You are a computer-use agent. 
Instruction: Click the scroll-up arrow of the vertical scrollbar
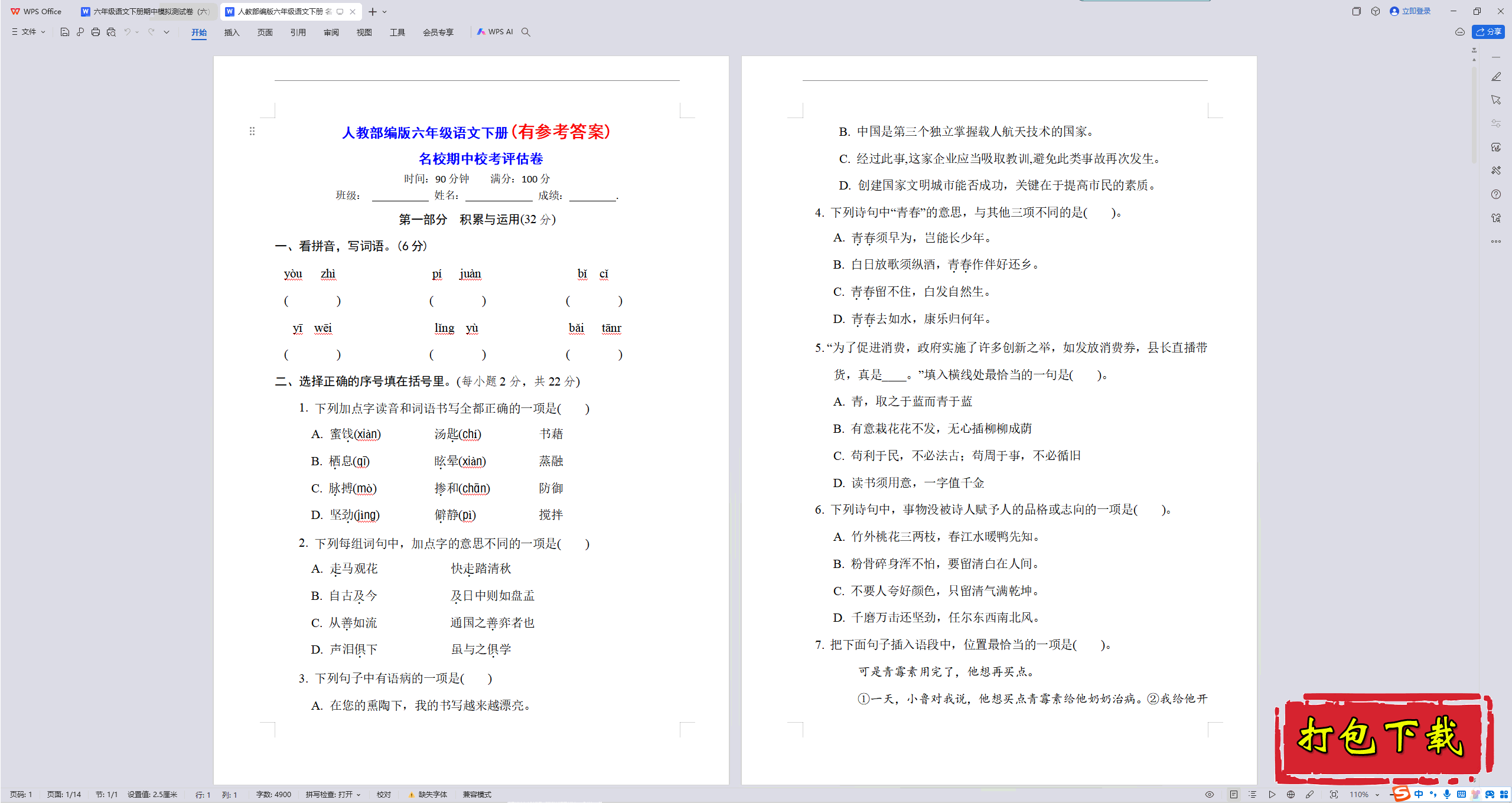(1474, 60)
